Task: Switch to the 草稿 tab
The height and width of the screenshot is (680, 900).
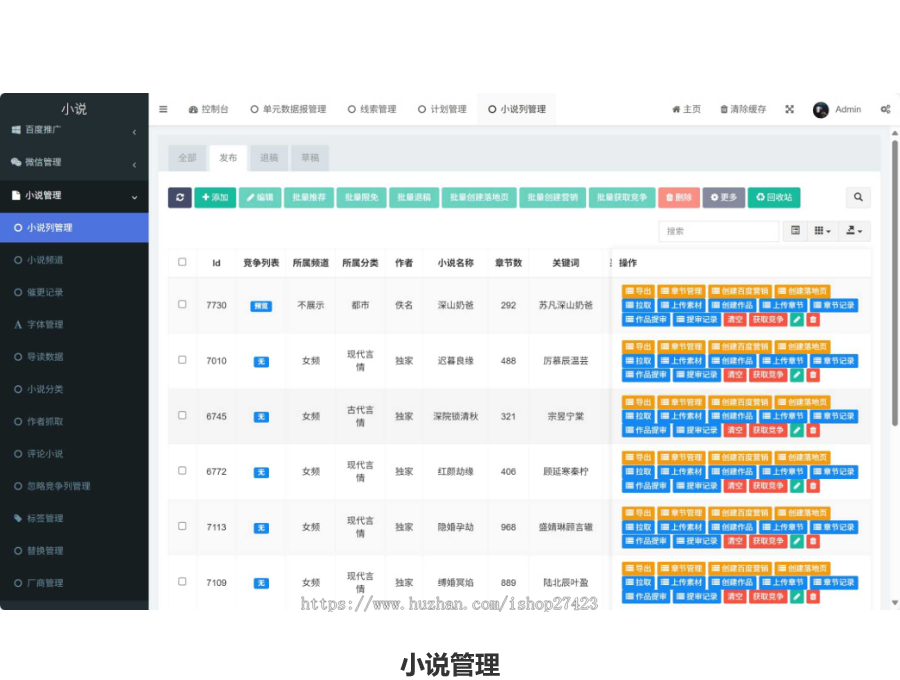Action: tap(310, 158)
